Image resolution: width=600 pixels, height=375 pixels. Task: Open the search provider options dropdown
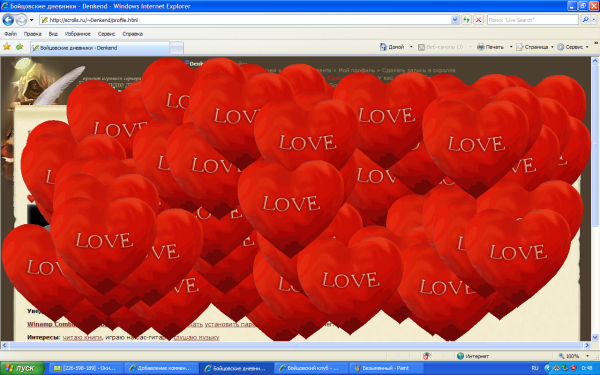[x=594, y=20]
